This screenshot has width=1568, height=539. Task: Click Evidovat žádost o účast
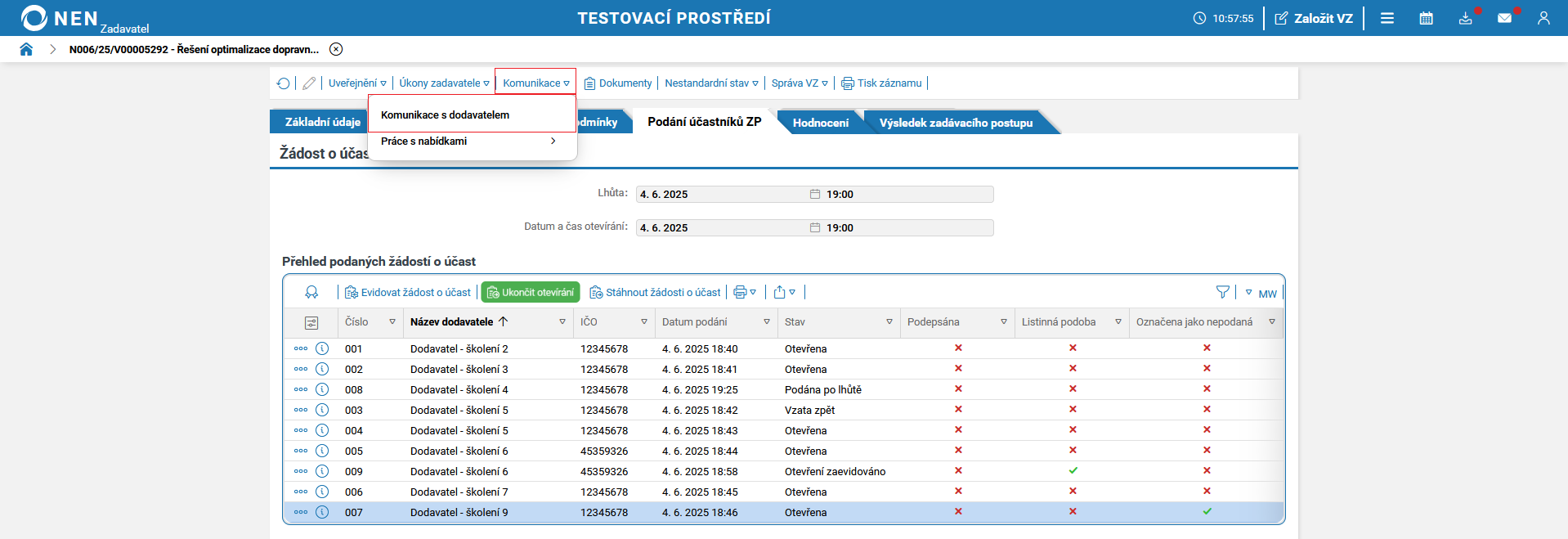pyautogui.click(x=408, y=292)
